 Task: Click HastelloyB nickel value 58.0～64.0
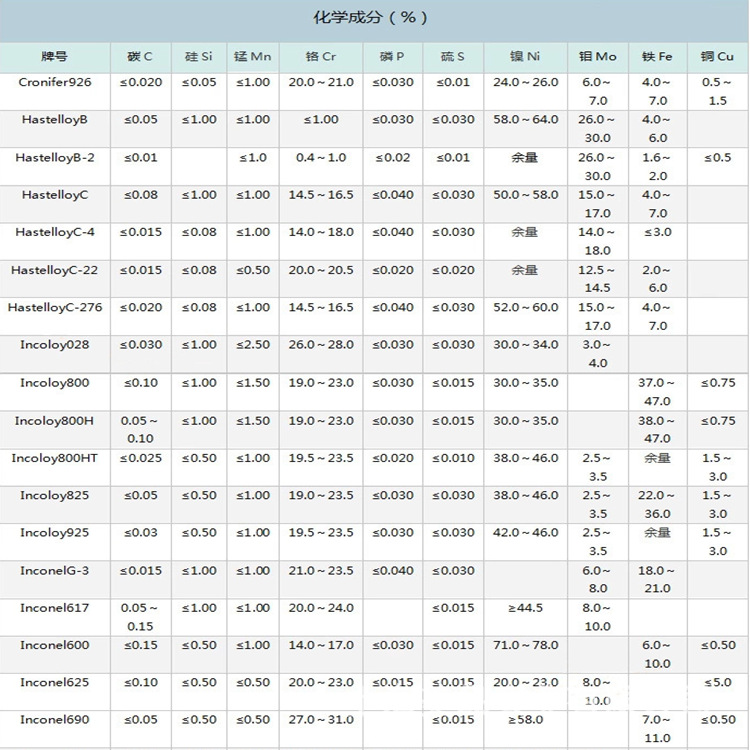click(526, 120)
